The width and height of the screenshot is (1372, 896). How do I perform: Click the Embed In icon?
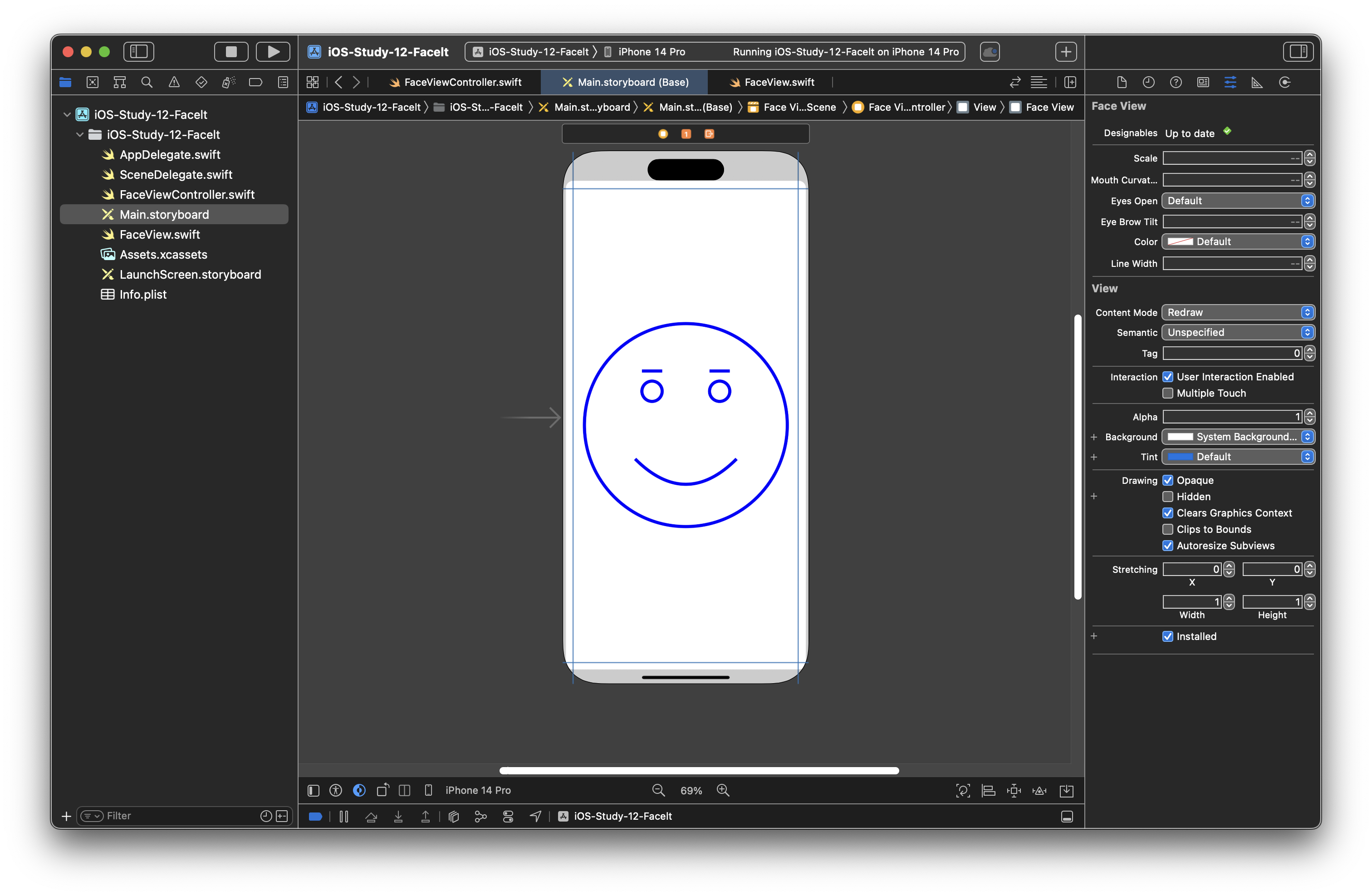1067,791
